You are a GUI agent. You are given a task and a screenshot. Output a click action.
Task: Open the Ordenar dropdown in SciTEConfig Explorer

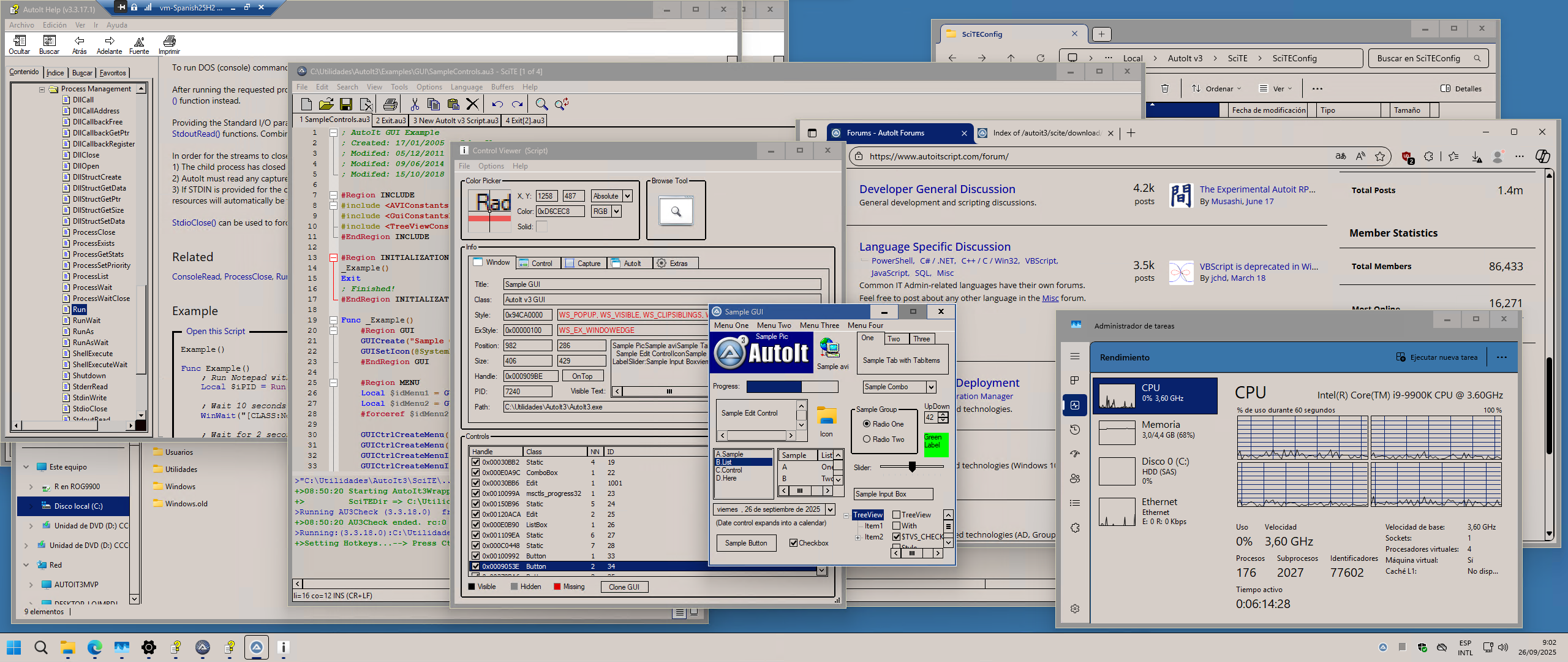pyautogui.click(x=1216, y=88)
